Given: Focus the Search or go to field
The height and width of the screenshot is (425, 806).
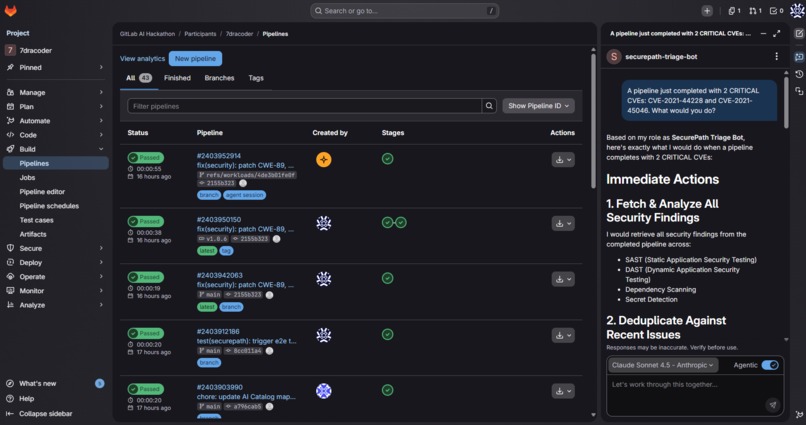Looking at the screenshot, I should 405,11.
